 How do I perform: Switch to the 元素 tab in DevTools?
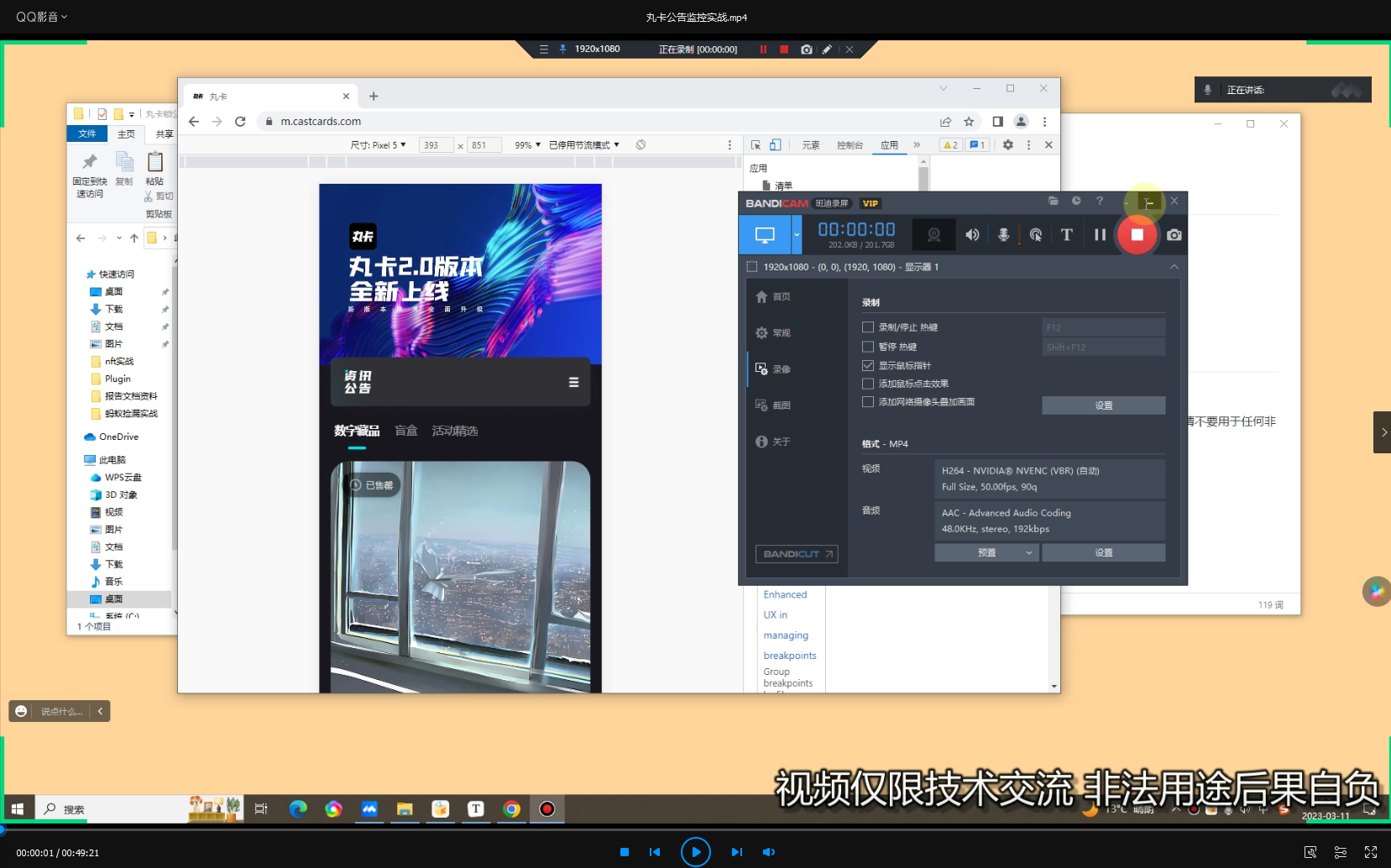[x=810, y=145]
